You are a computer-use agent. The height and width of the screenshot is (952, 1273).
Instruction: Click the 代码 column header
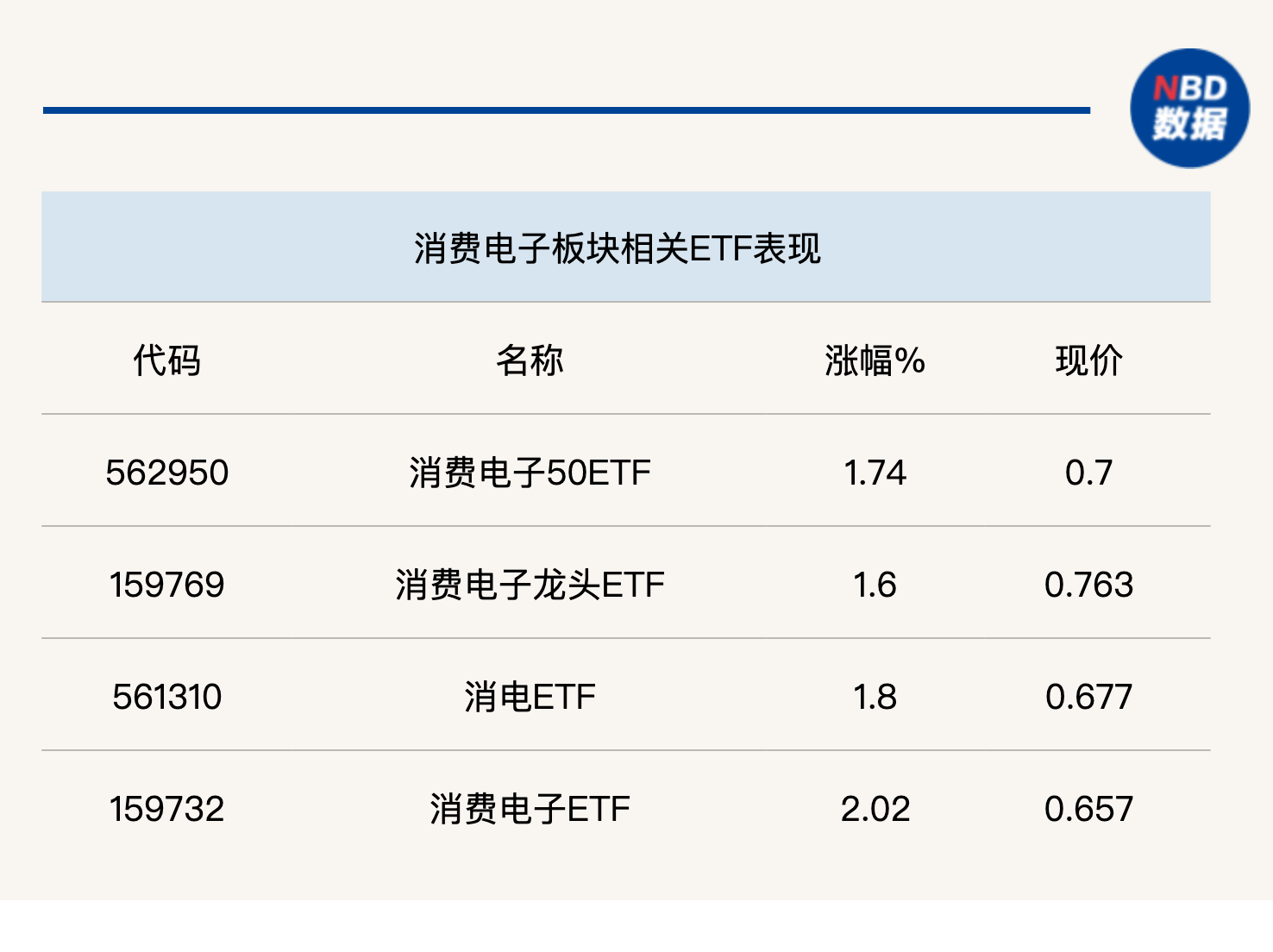click(166, 360)
